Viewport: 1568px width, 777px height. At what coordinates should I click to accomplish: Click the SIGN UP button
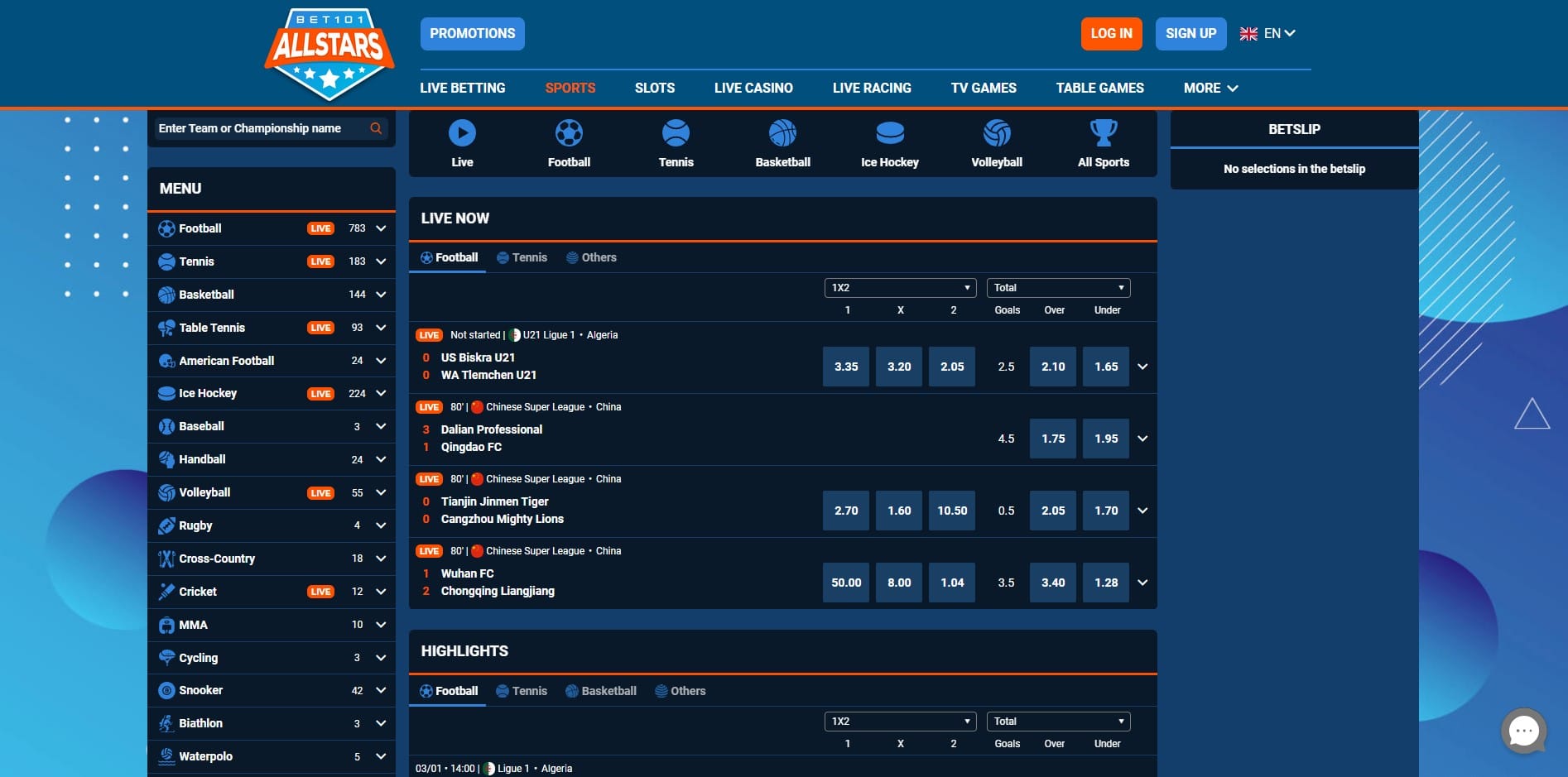pyautogui.click(x=1190, y=34)
